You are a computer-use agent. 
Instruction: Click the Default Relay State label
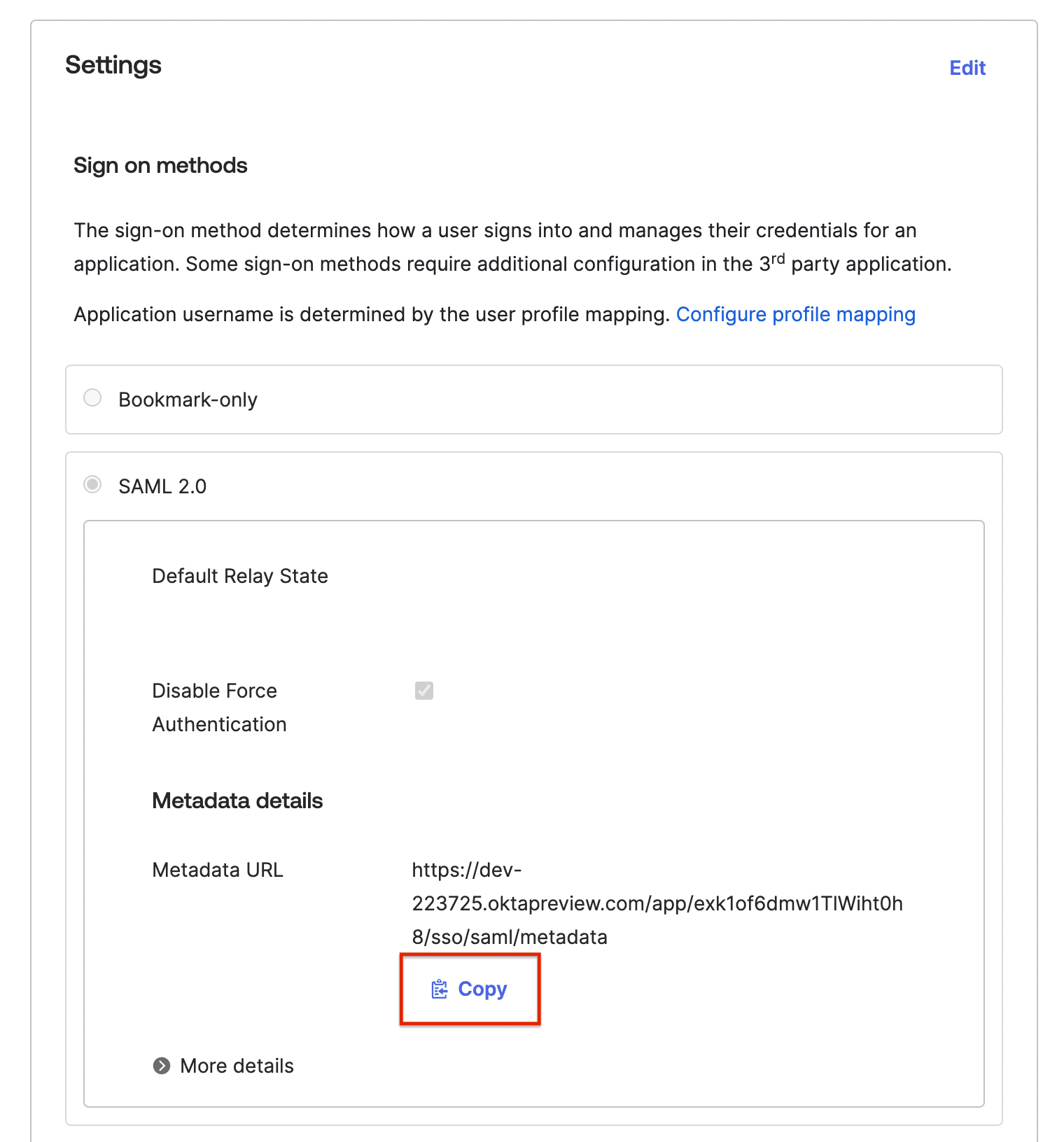[x=240, y=576]
